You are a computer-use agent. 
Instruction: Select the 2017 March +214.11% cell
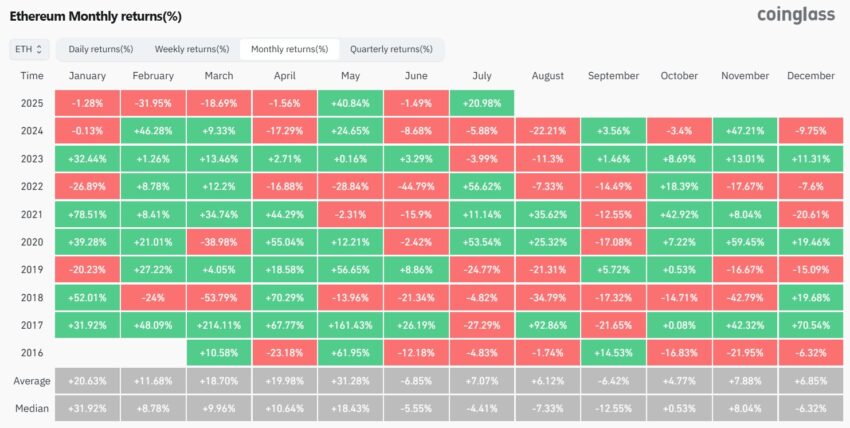[219, 326]
